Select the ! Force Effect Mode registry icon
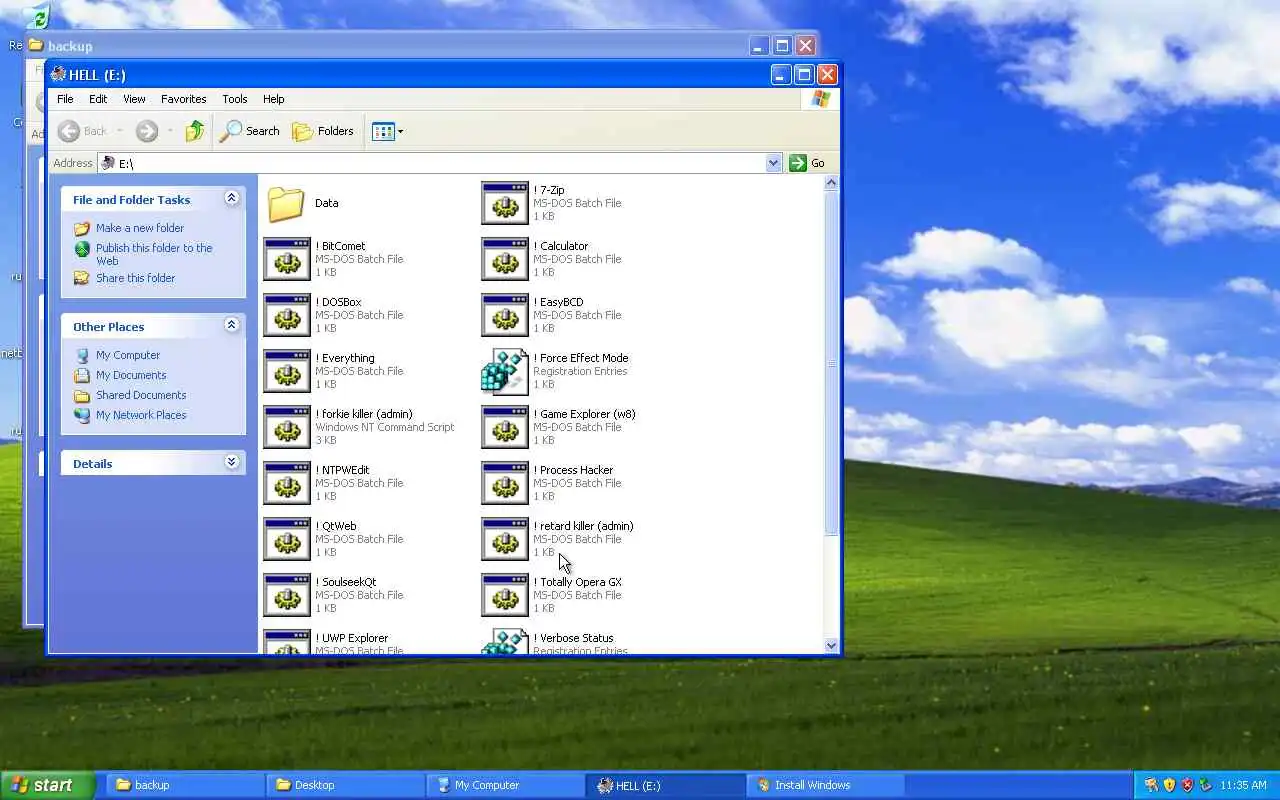This screenshot has width=1280, height=800. point(505,371)
